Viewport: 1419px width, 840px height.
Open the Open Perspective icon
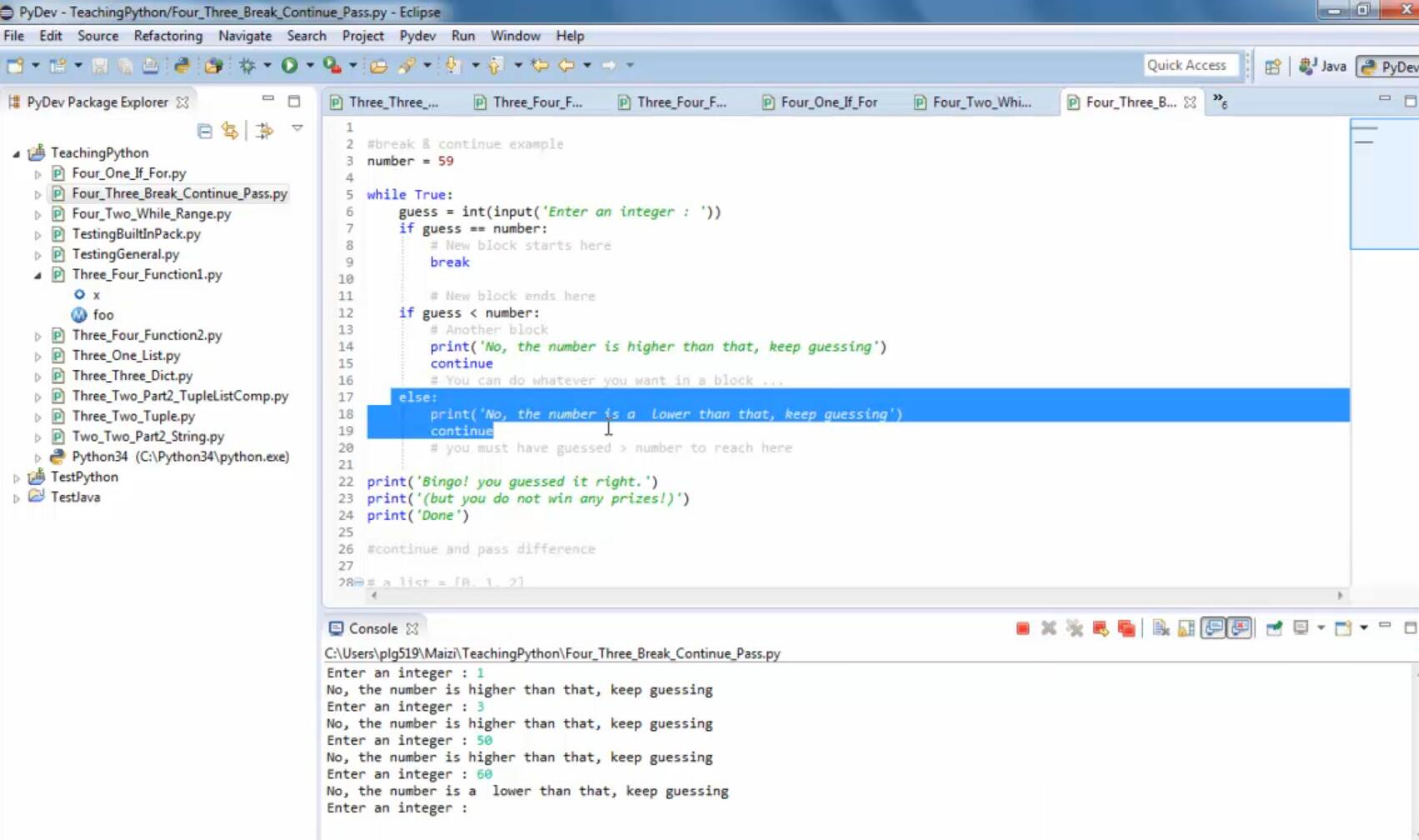1272,67
